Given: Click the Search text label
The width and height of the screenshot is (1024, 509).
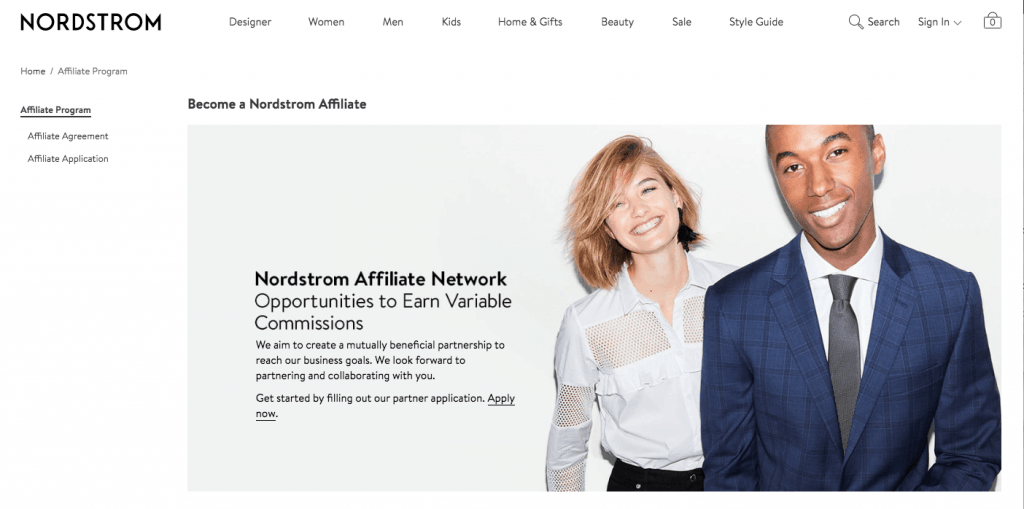Looking at the screenshot, I should click(x=883, y=22).
